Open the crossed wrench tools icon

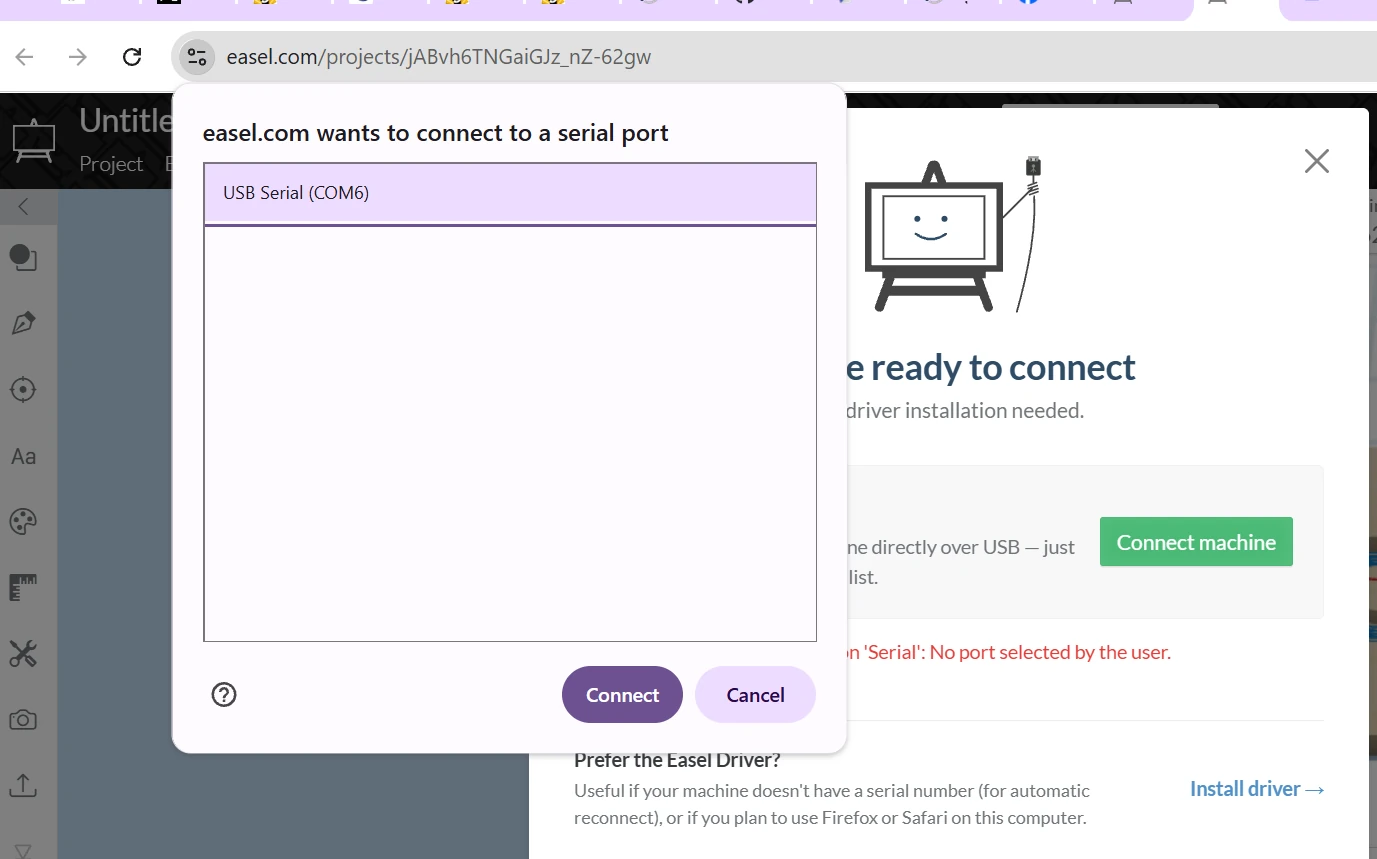[x=23, y=654]
